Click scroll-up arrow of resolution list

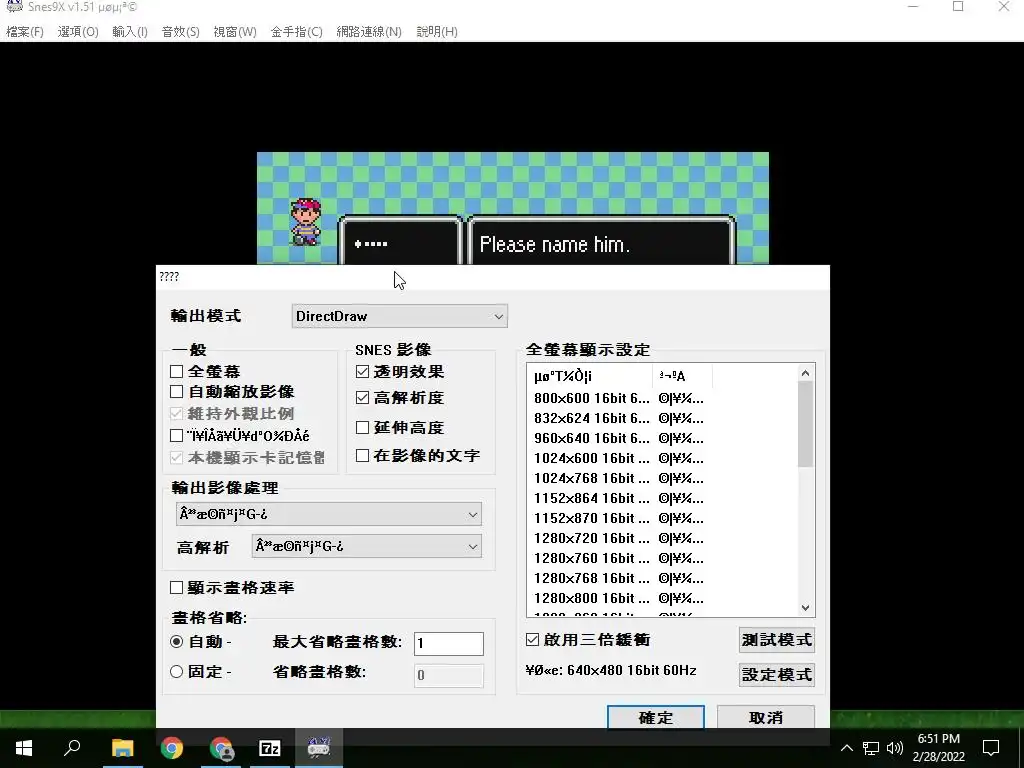(x=805, y=373)
